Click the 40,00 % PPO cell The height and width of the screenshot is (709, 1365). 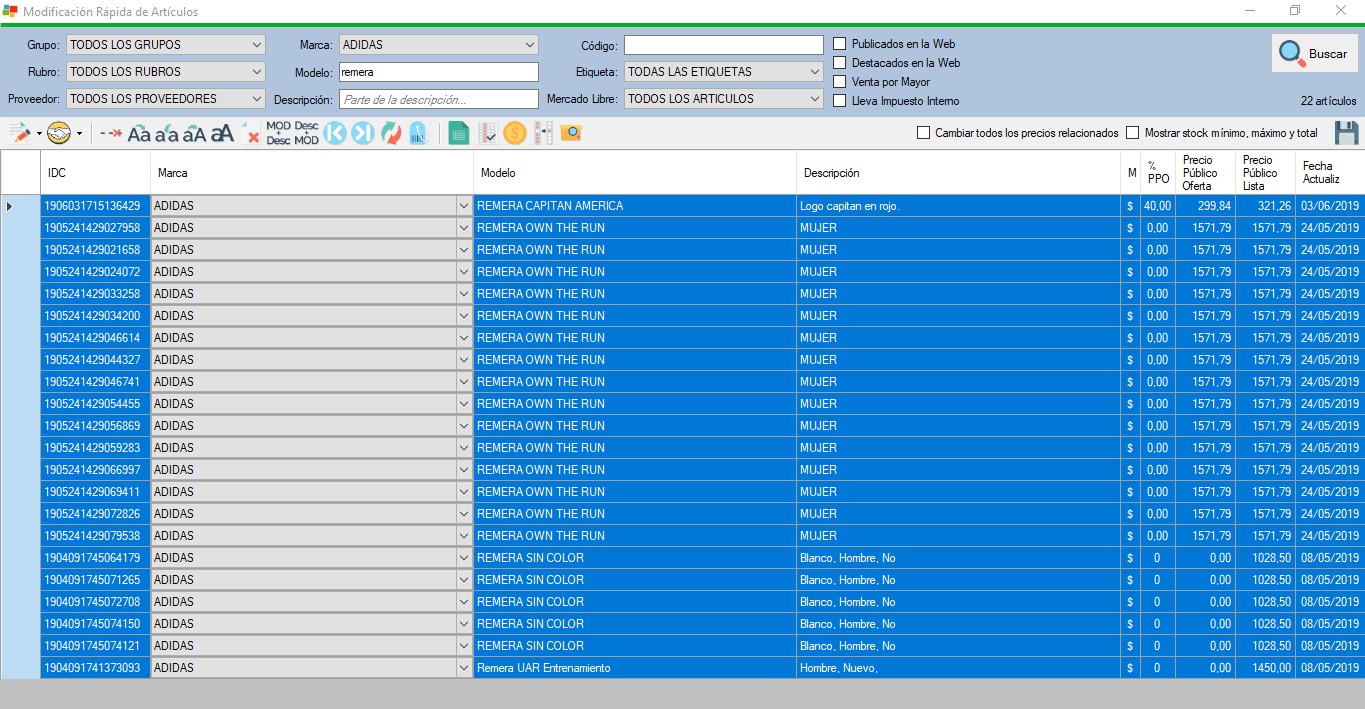(x=1158, y=206)
